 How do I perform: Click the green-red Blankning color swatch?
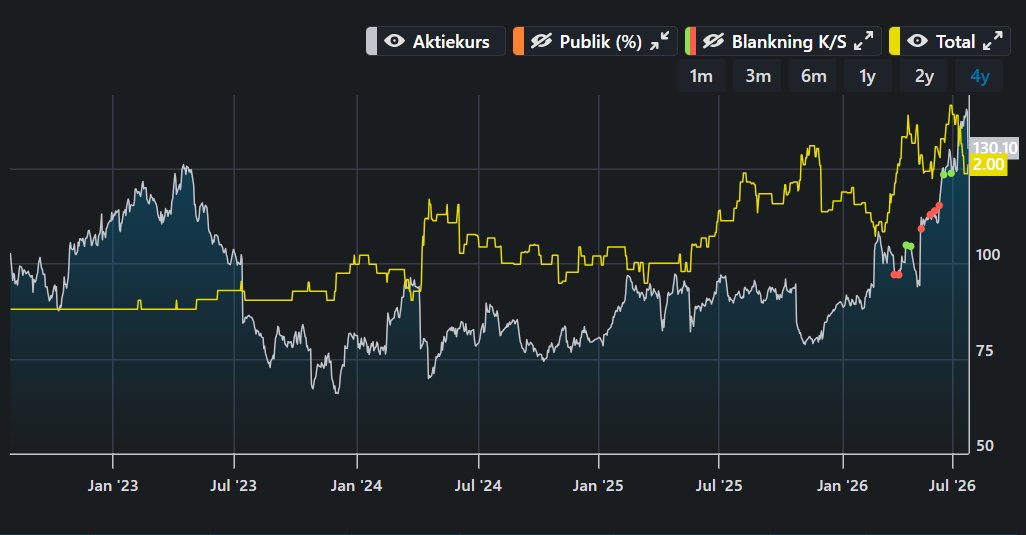690,41
